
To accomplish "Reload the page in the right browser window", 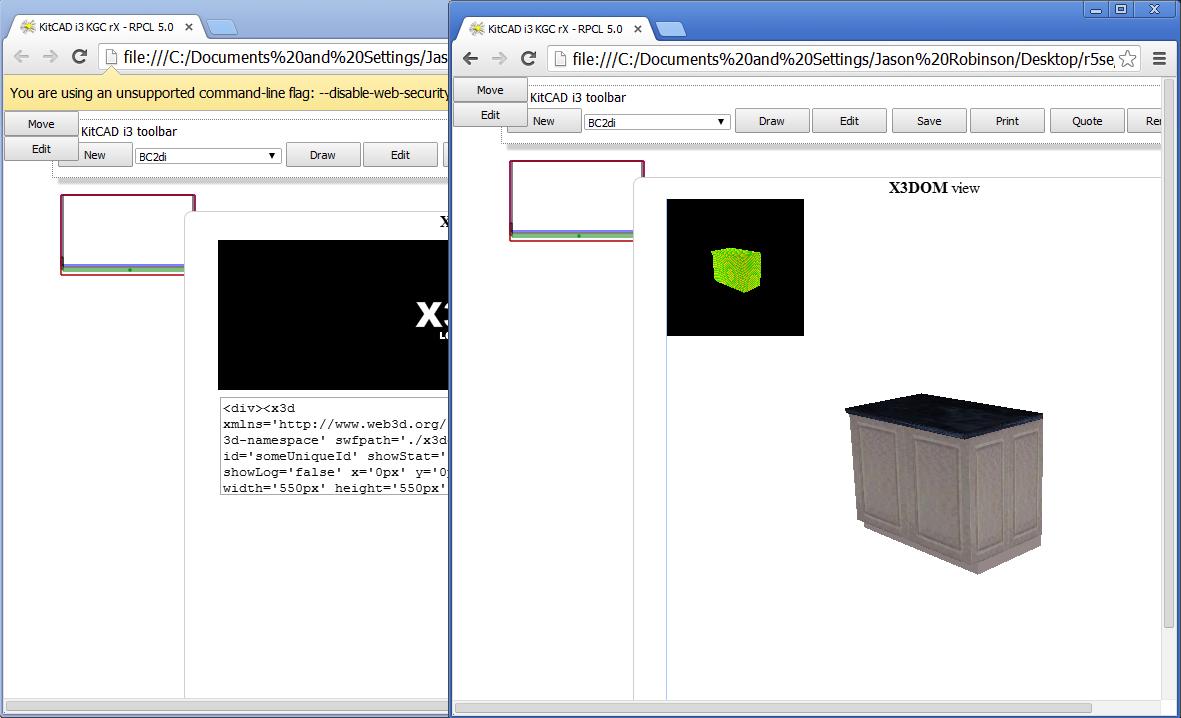I will tap(529, 59).
